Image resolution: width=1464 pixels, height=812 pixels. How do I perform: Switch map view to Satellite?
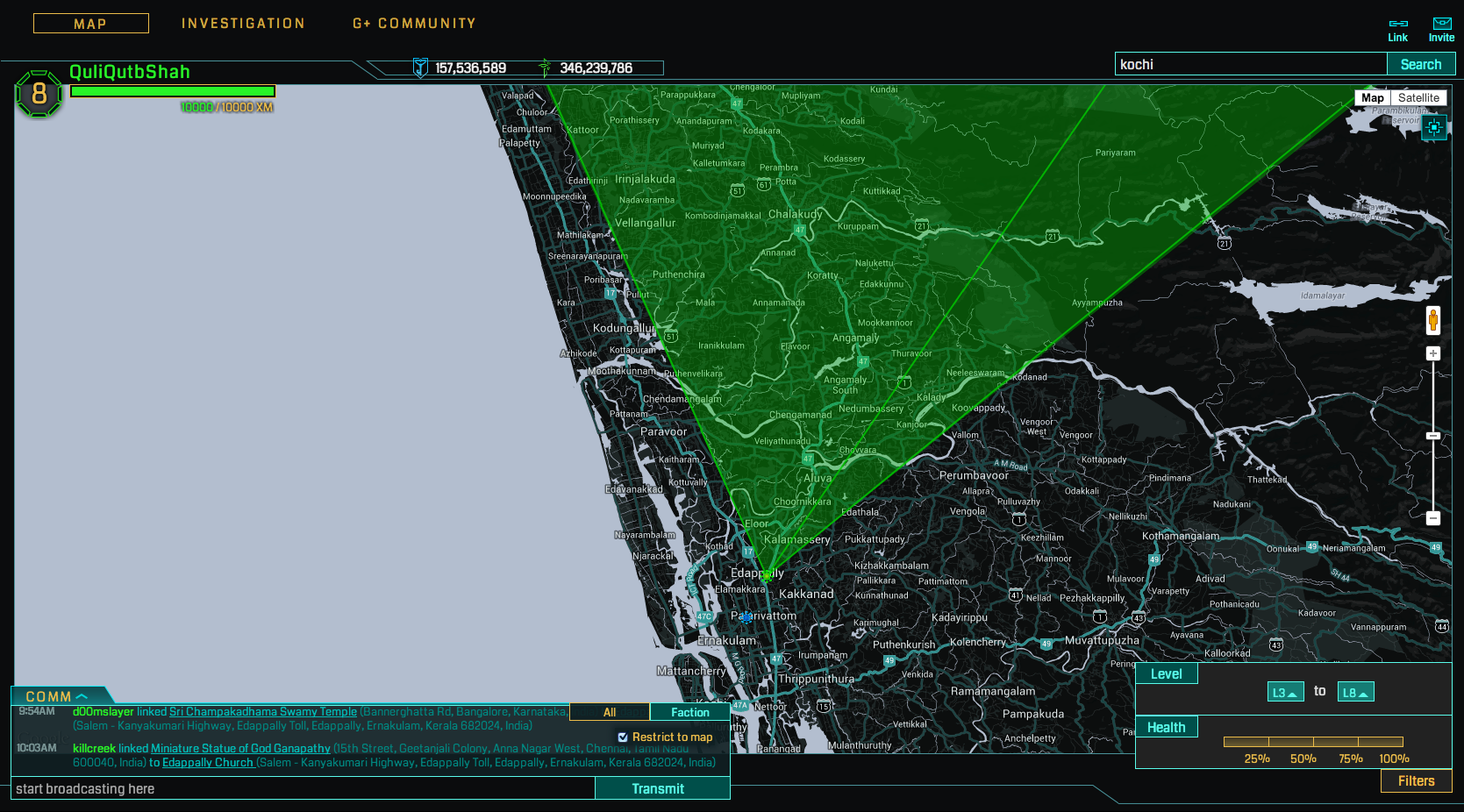[x=1418, y=98]
